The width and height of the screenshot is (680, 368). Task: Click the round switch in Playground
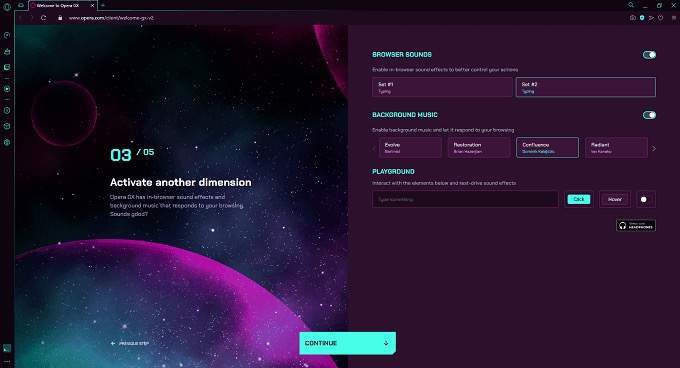coord(645,199)
